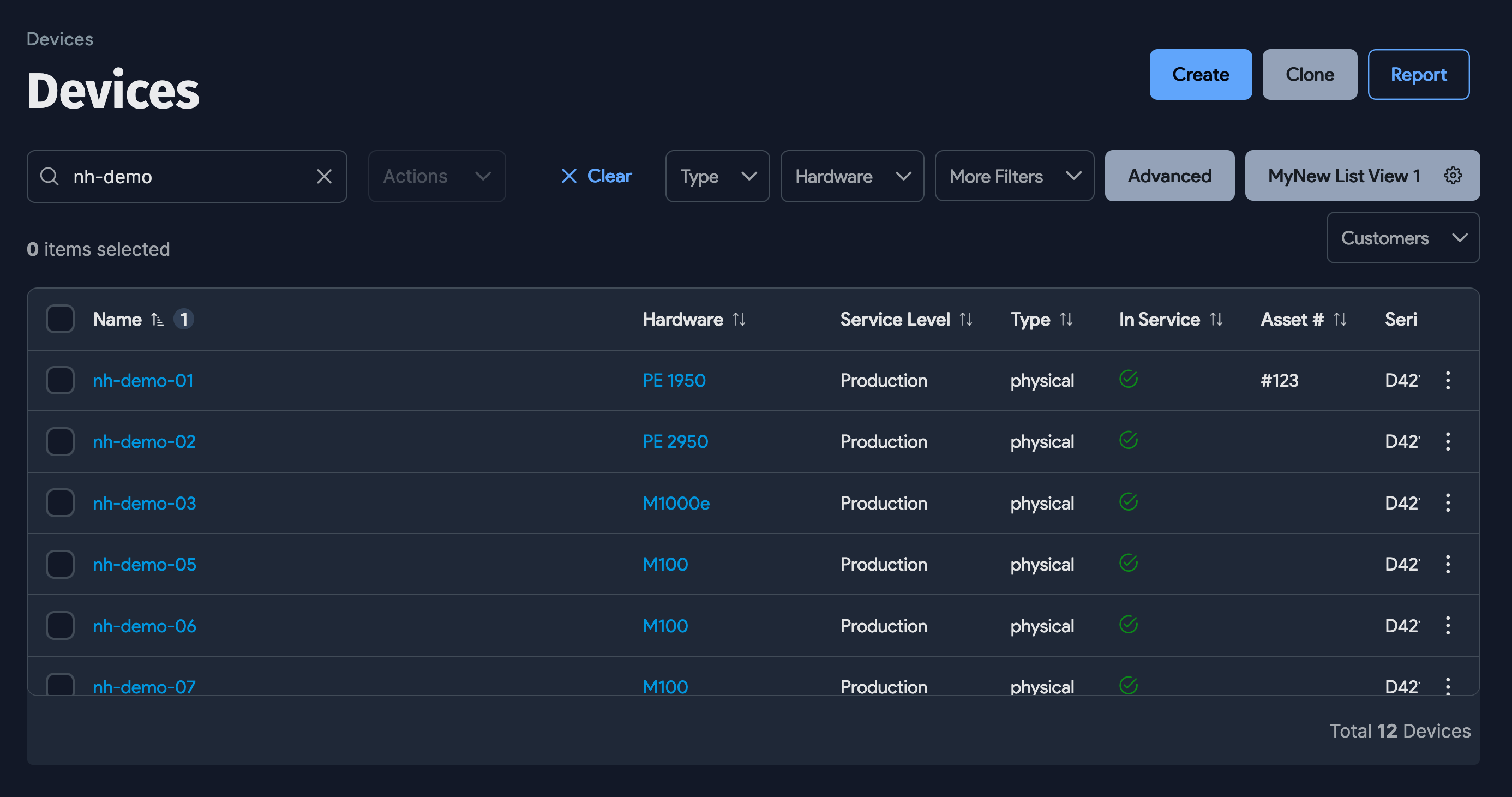Open the Customers dropdown

pos(1403,238)
